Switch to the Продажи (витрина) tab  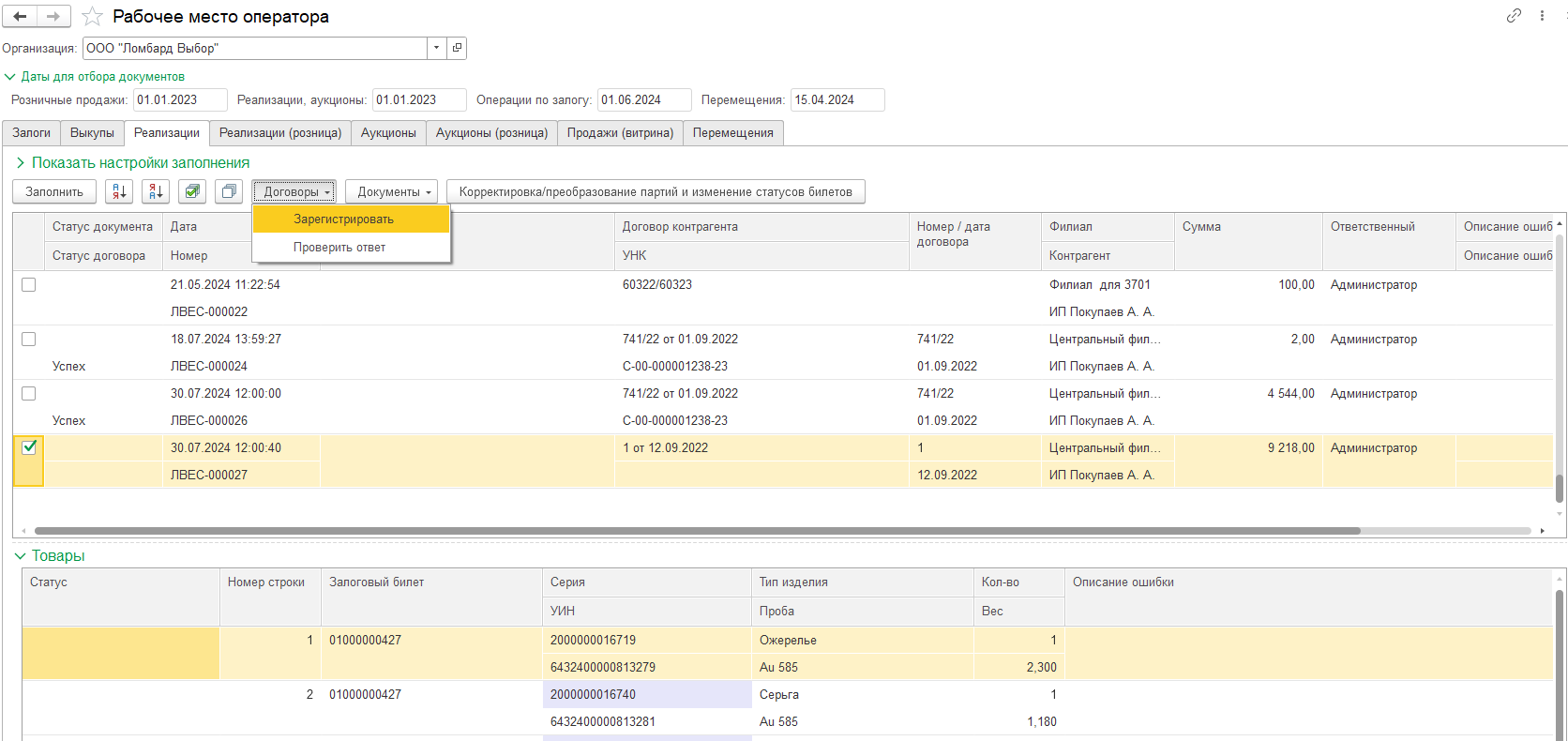click(x=620, y=133)
